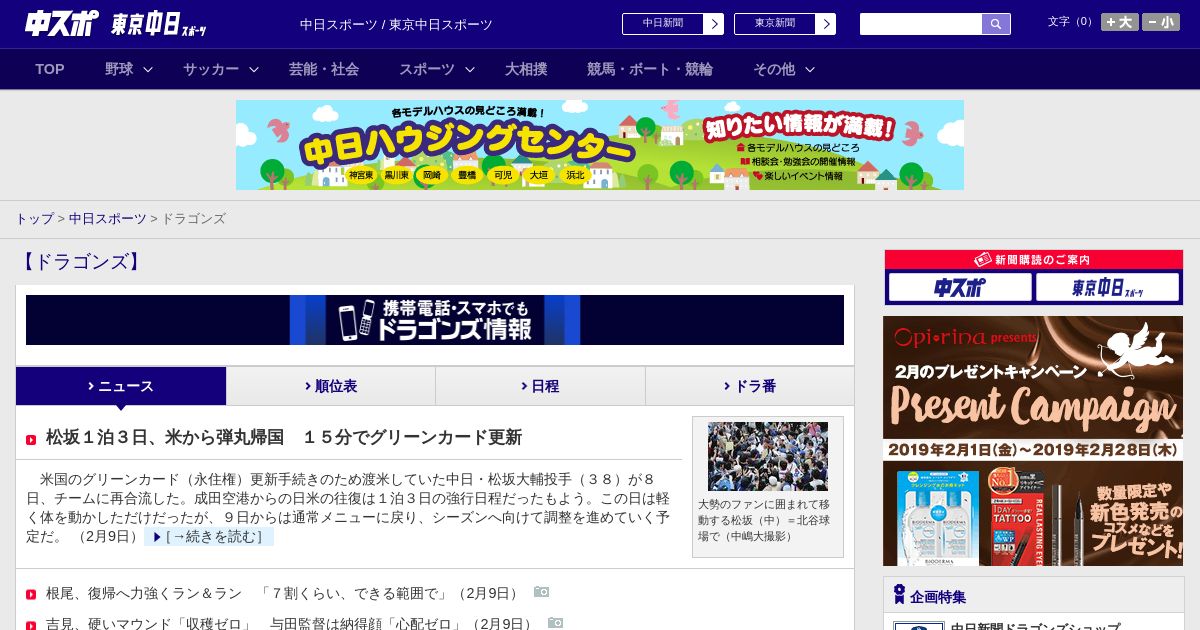Click the 中日スポーツ / 東京中日スポーツ header text
This screenshot has height=630, width=1200.
pos(396,25)
